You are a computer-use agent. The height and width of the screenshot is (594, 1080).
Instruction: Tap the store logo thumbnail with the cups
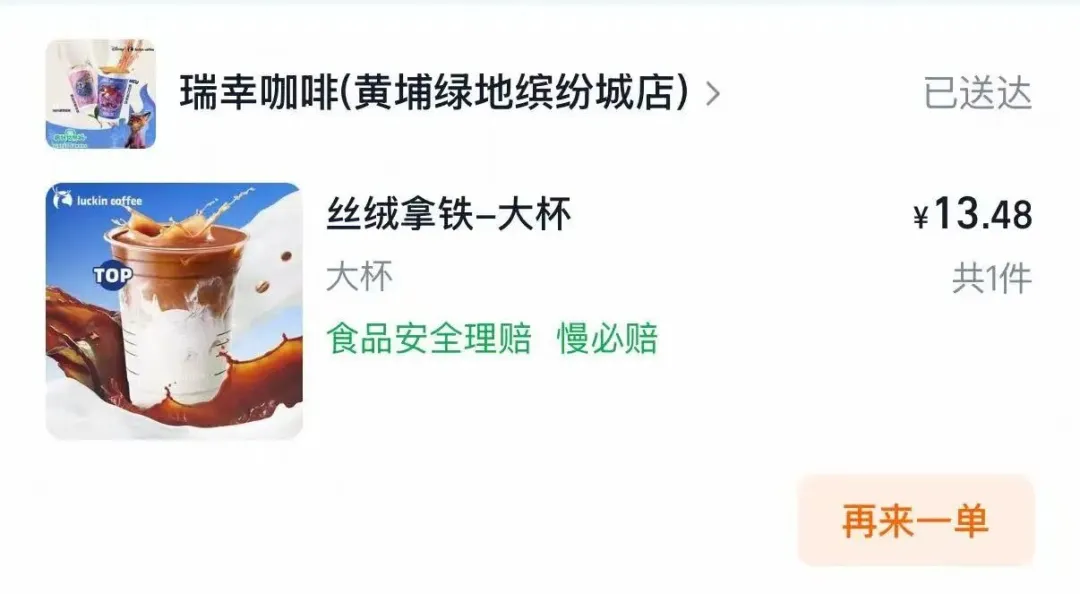(101, 94)
